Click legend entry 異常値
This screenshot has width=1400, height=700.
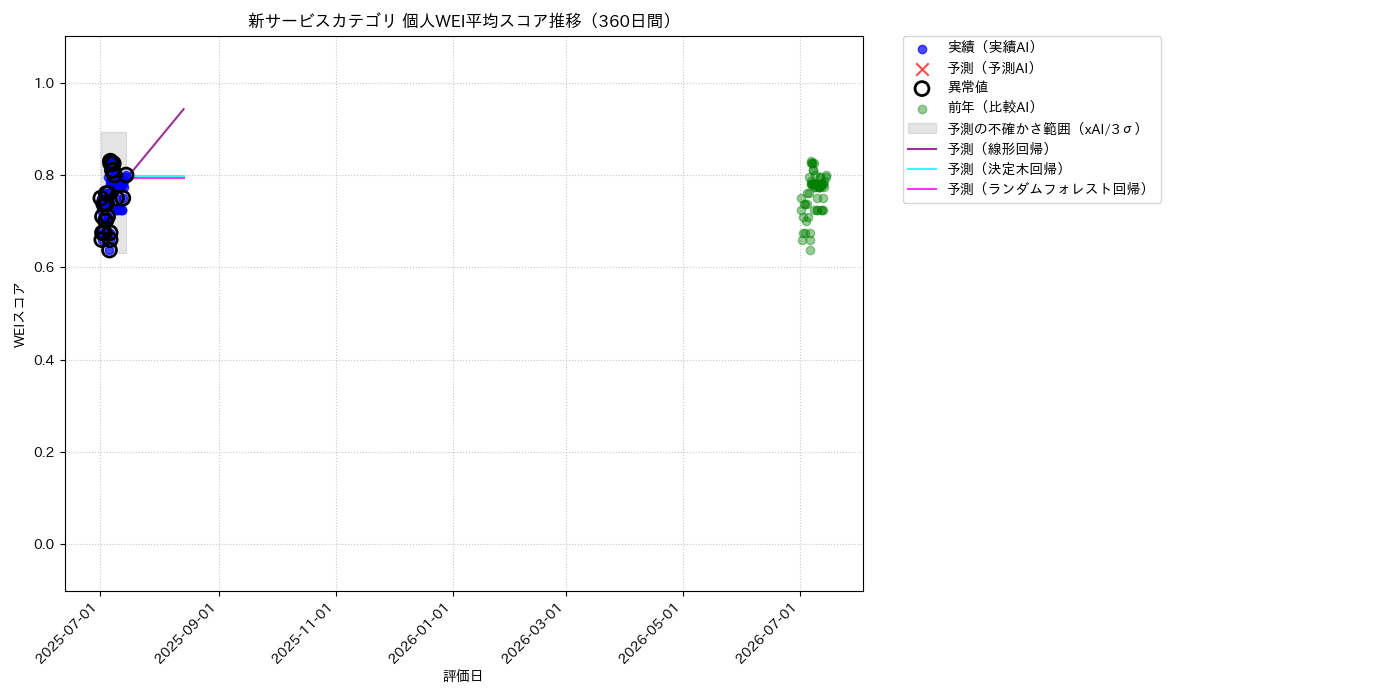click(968, 88)
